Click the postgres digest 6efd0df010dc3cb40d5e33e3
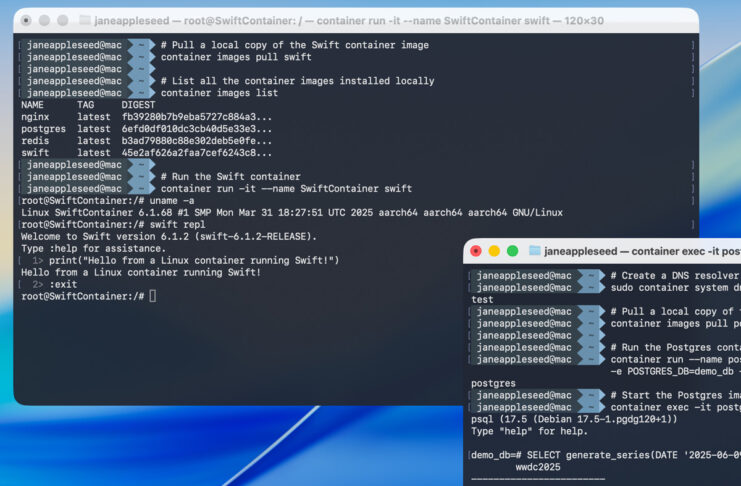The height and width of the screenshot is (486, 741). coord(197,129)
